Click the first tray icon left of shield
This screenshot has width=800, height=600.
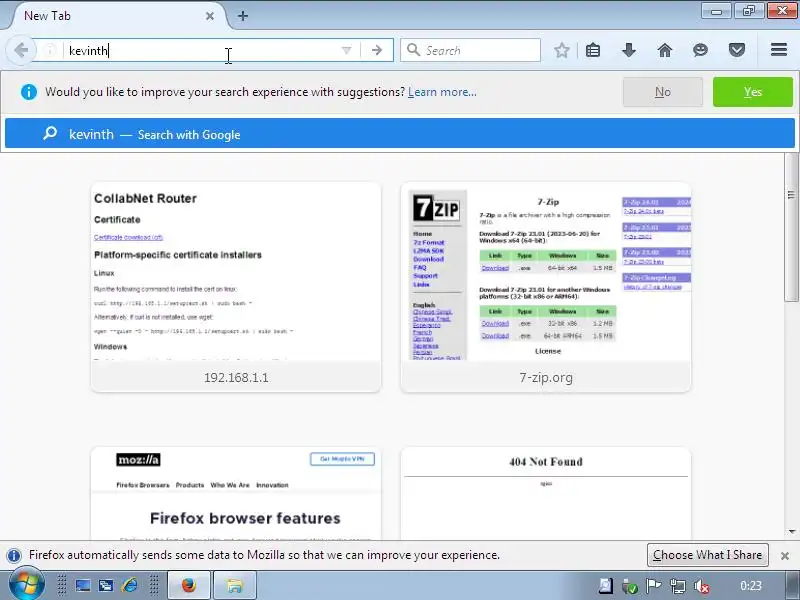pos(606,586)
